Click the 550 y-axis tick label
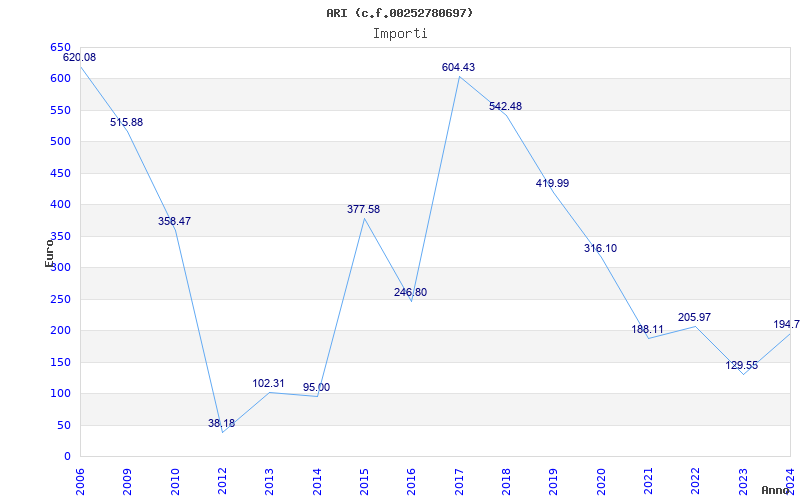Viewport: 800px width, 500px height. (x=60, y=110)
